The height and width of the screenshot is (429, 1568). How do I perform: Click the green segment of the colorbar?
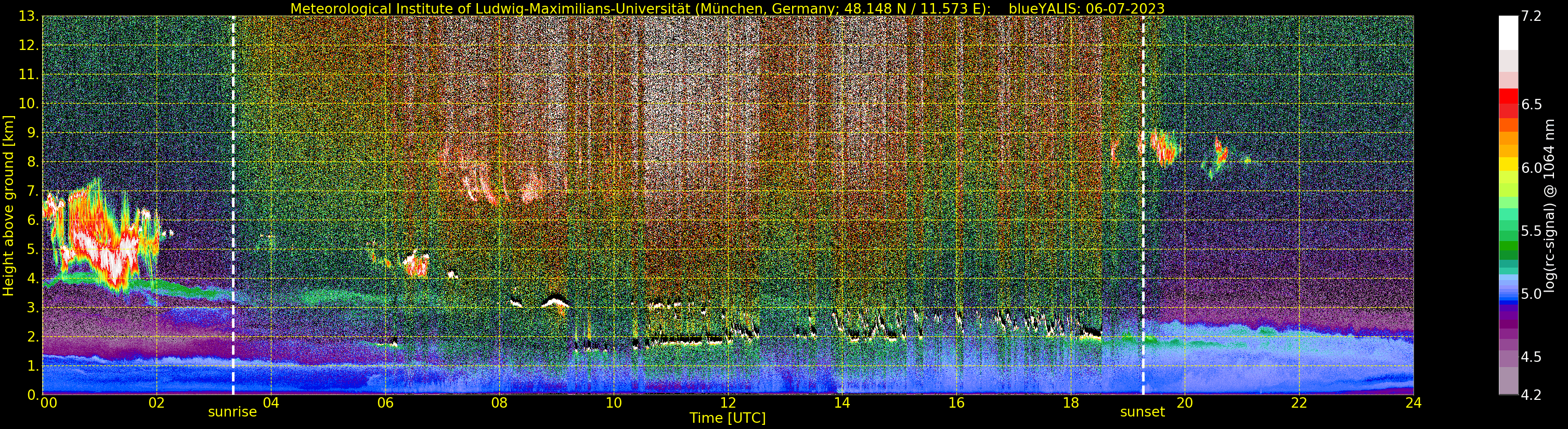(1508, 247)
